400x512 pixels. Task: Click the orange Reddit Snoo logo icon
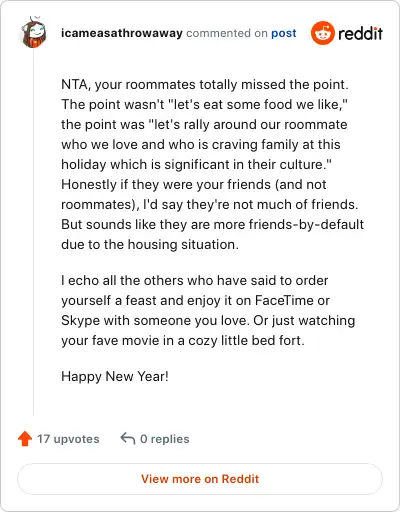(322, 33)
